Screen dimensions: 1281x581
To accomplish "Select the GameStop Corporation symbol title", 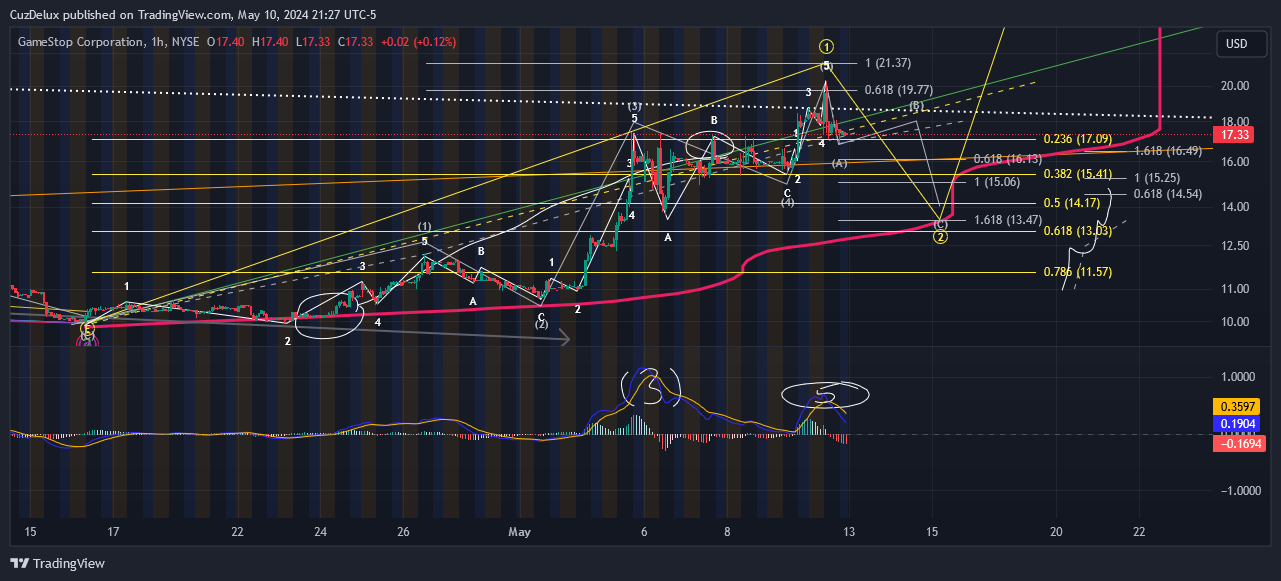I will click(x=80, y=43).
